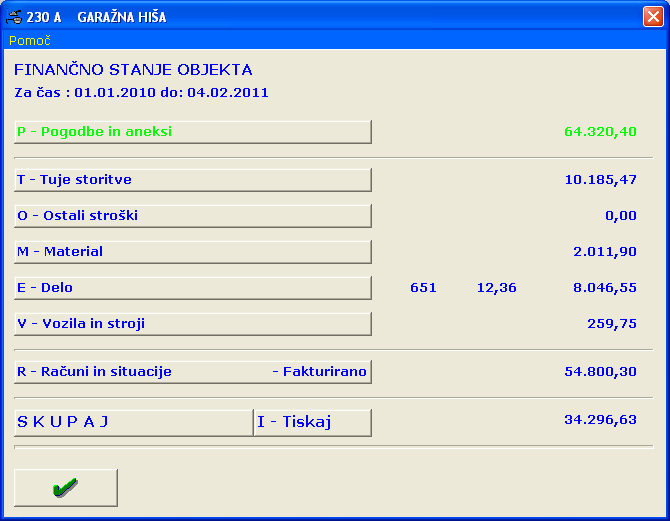670x521 pixels.
Task: Open E - Delo labor breakdown
Action: click(x=193, y=288)
